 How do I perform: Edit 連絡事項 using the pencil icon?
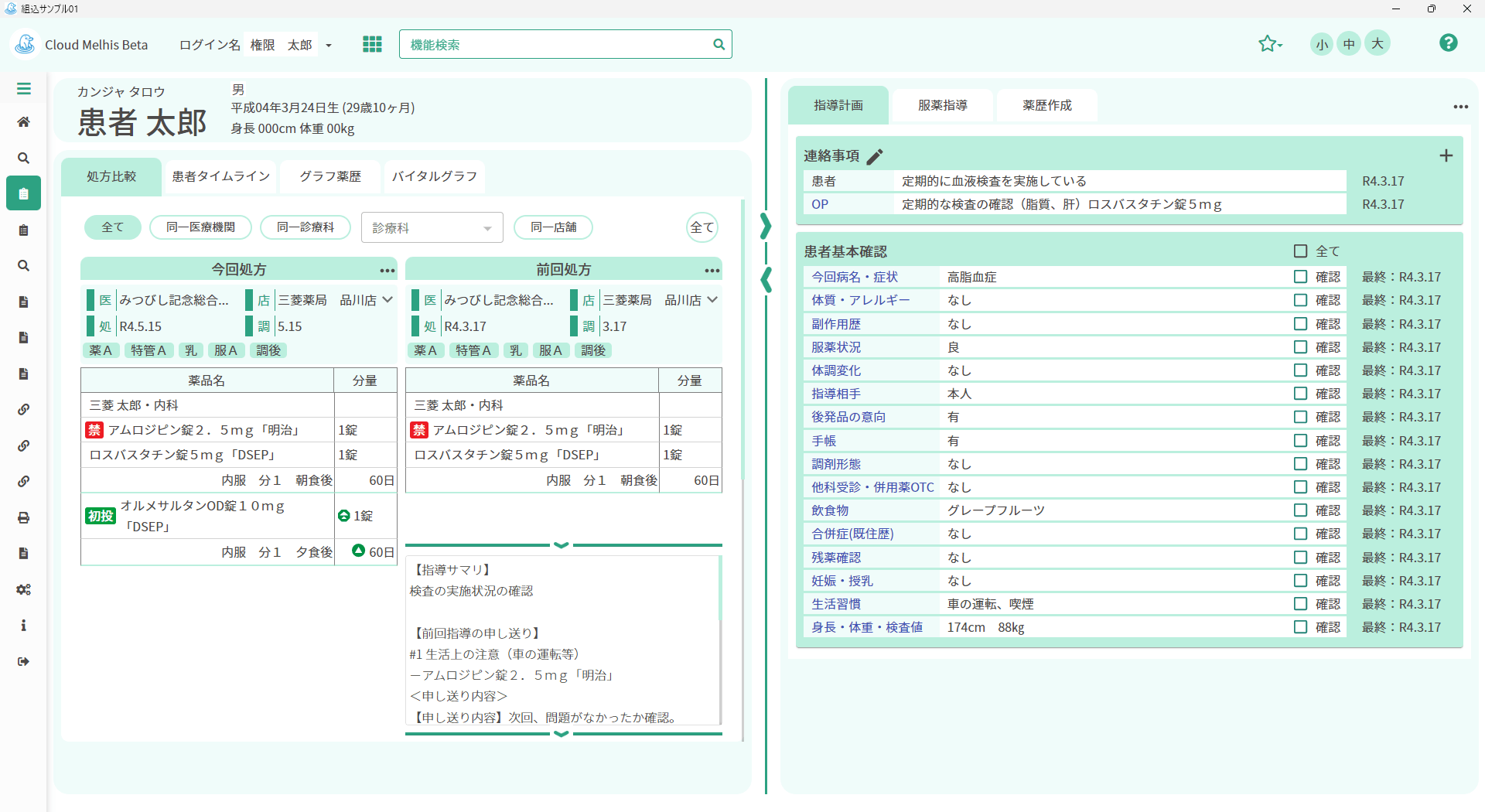(x=875, y=155)
